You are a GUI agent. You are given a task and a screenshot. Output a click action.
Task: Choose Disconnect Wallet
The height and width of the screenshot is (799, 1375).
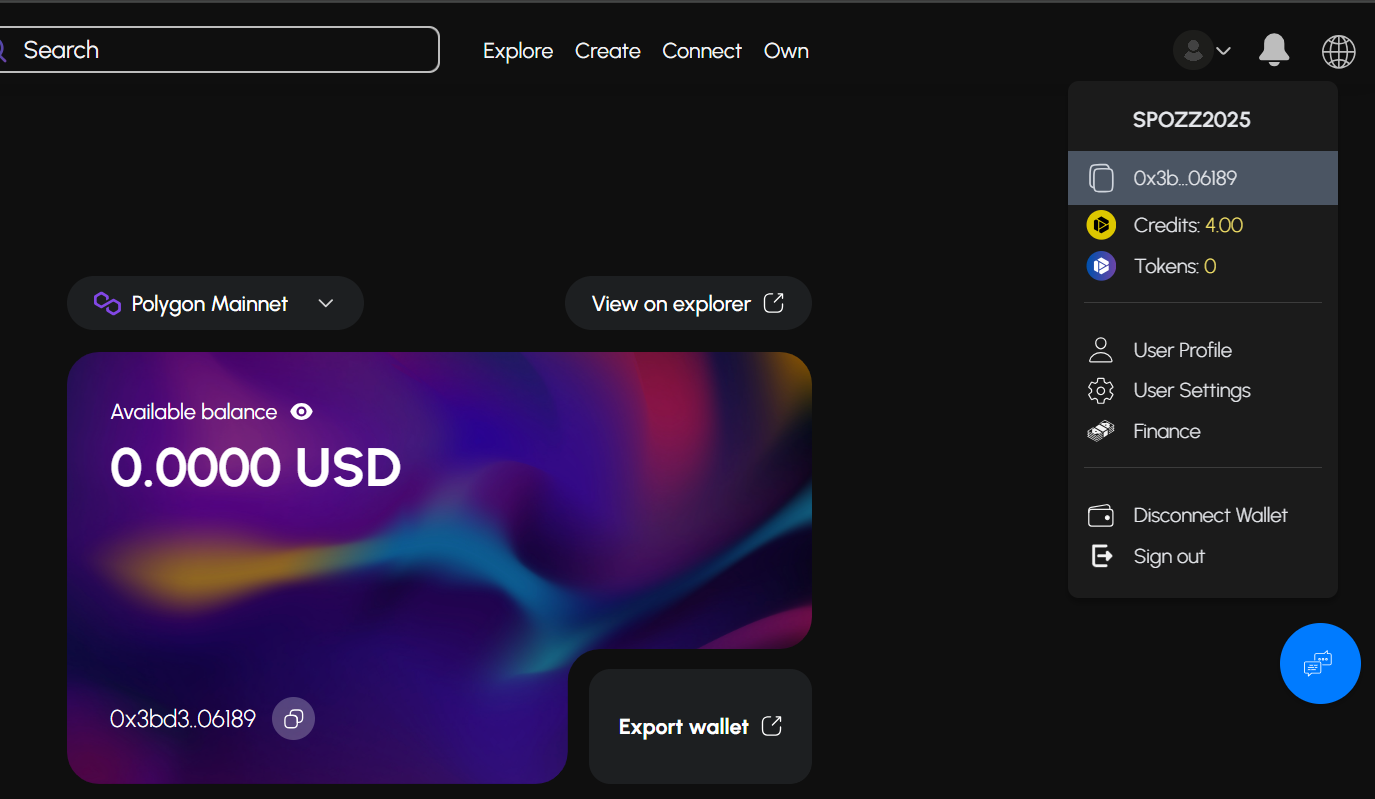[x=1202, y=515]
